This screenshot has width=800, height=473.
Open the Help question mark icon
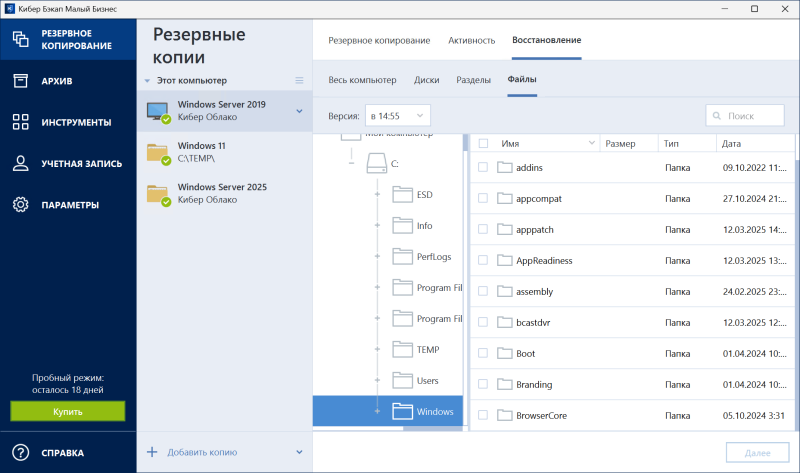point(20,451)
